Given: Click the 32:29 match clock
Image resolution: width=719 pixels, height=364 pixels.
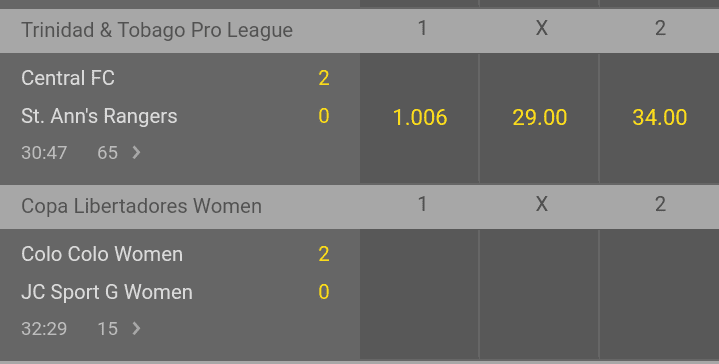Looking at the screenshot, I should 44,329.
